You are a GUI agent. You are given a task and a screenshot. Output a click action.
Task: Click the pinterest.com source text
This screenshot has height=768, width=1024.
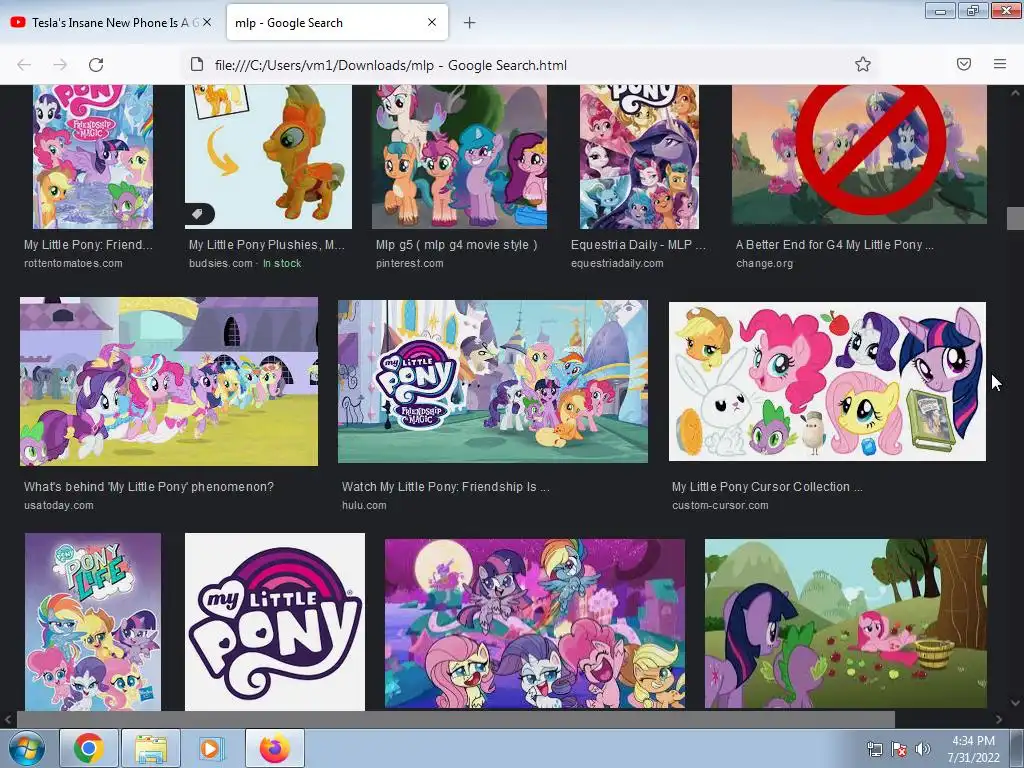(409, 263)
